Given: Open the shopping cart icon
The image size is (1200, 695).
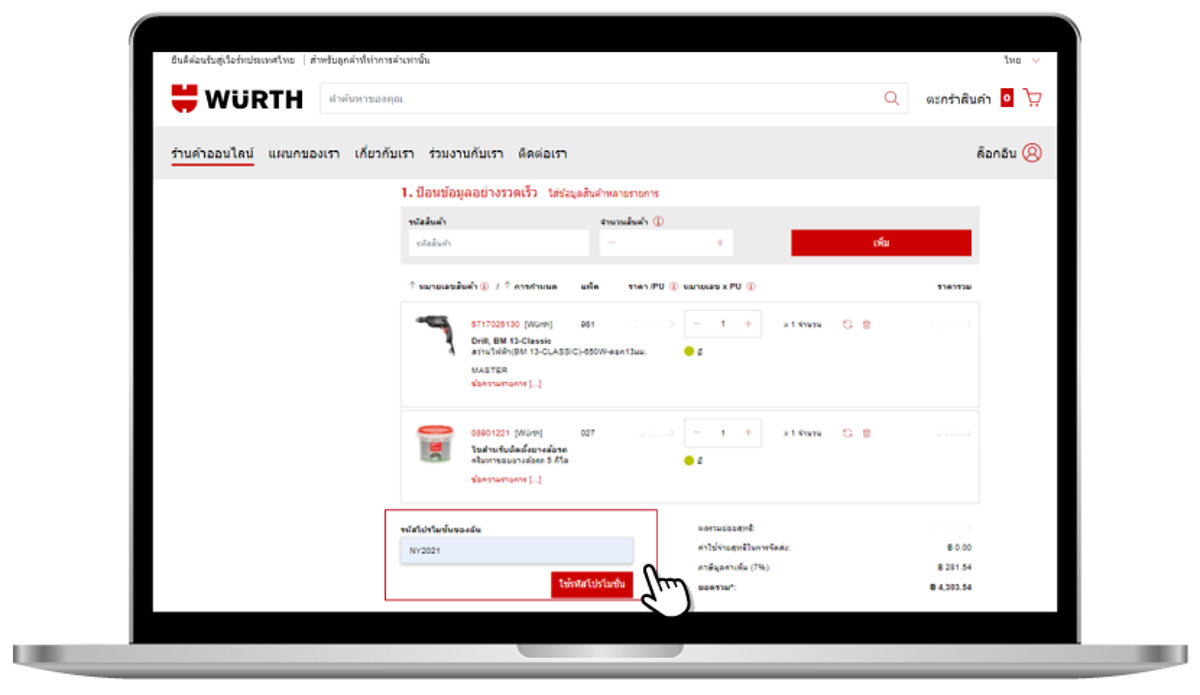Looking at the screenshot, I should click(1032, 98).
